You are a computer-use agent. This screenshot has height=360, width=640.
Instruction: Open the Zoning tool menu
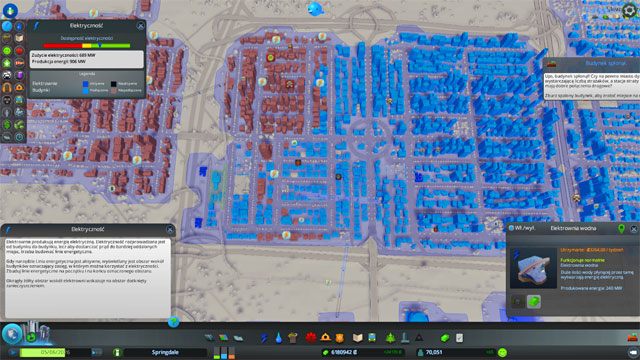[x=224, y=338]
